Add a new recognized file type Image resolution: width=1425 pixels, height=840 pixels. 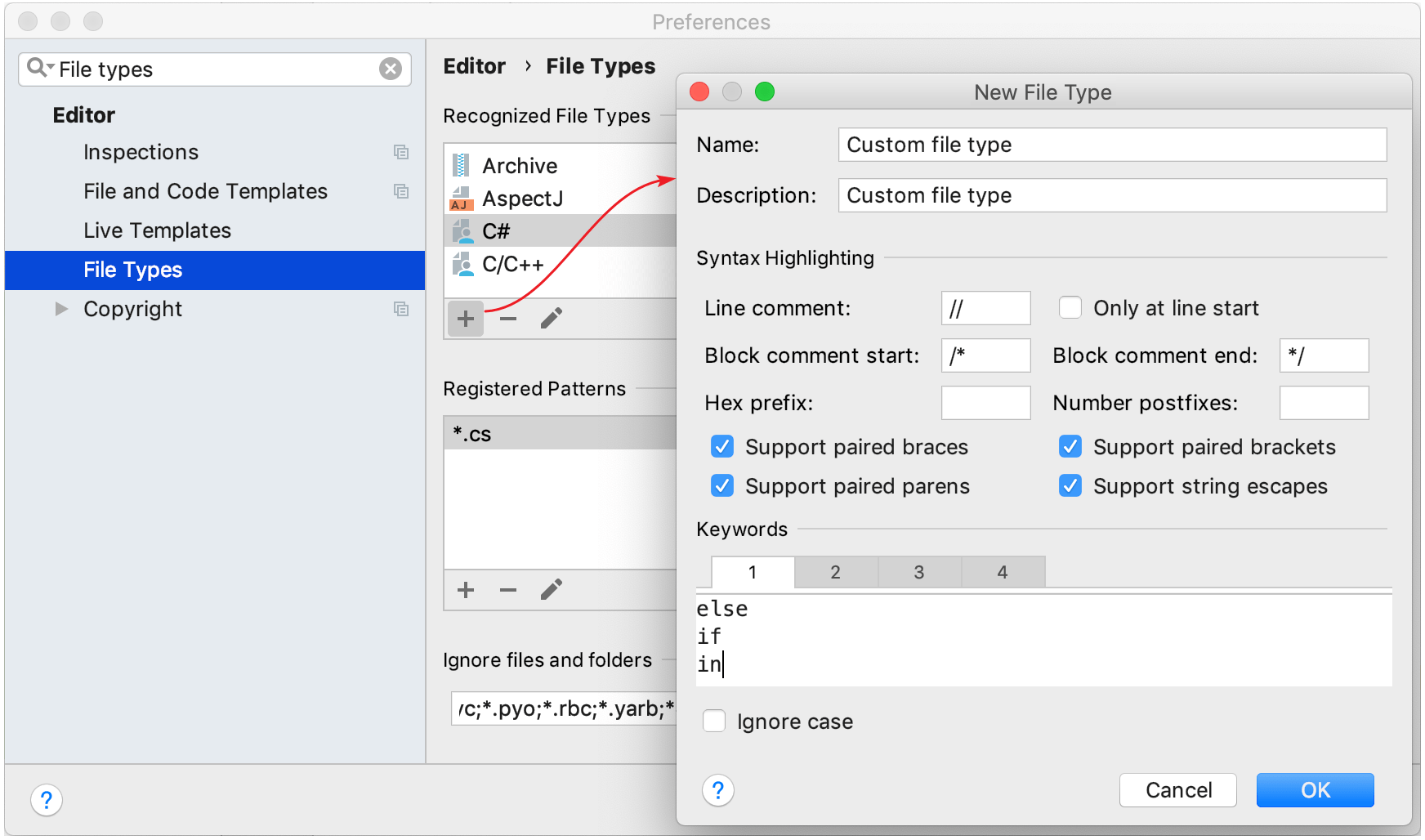pos(465,319)
